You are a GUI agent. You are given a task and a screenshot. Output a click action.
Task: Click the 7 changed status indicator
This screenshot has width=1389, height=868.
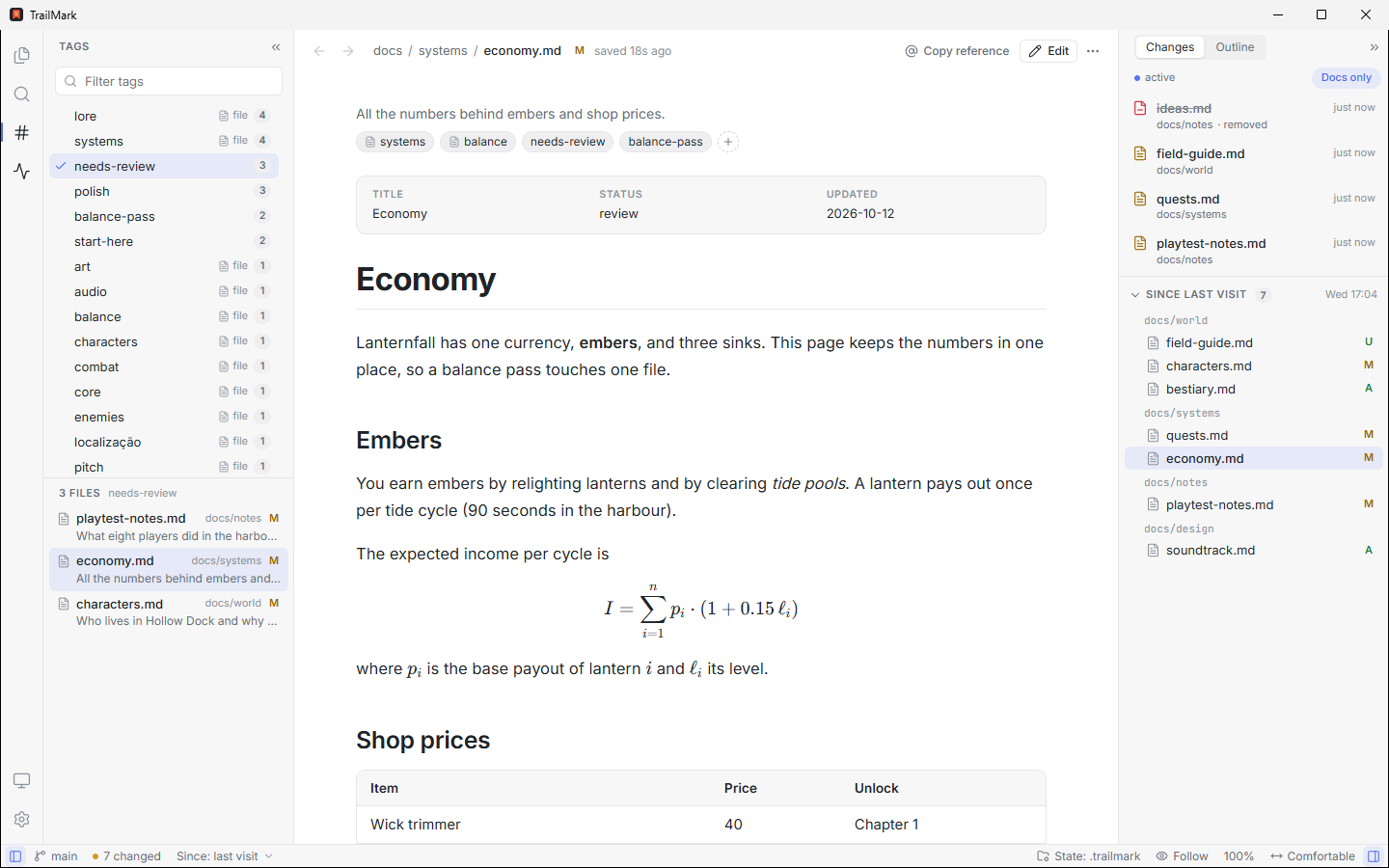coord(126,856)
